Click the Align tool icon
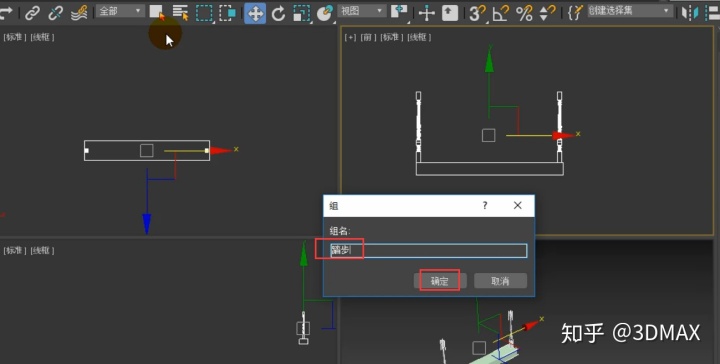Screen dimensions: 720x364 (712, 13)
